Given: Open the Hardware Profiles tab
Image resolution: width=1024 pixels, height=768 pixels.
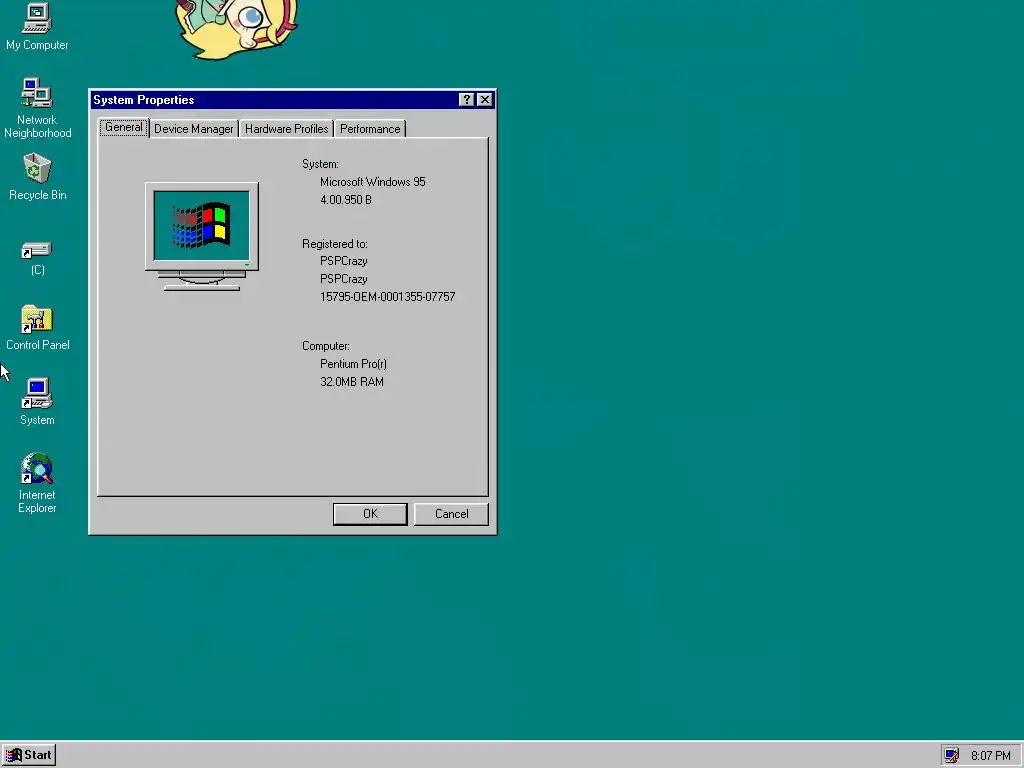Looking at the screenshot, I should tap(286, 129).
